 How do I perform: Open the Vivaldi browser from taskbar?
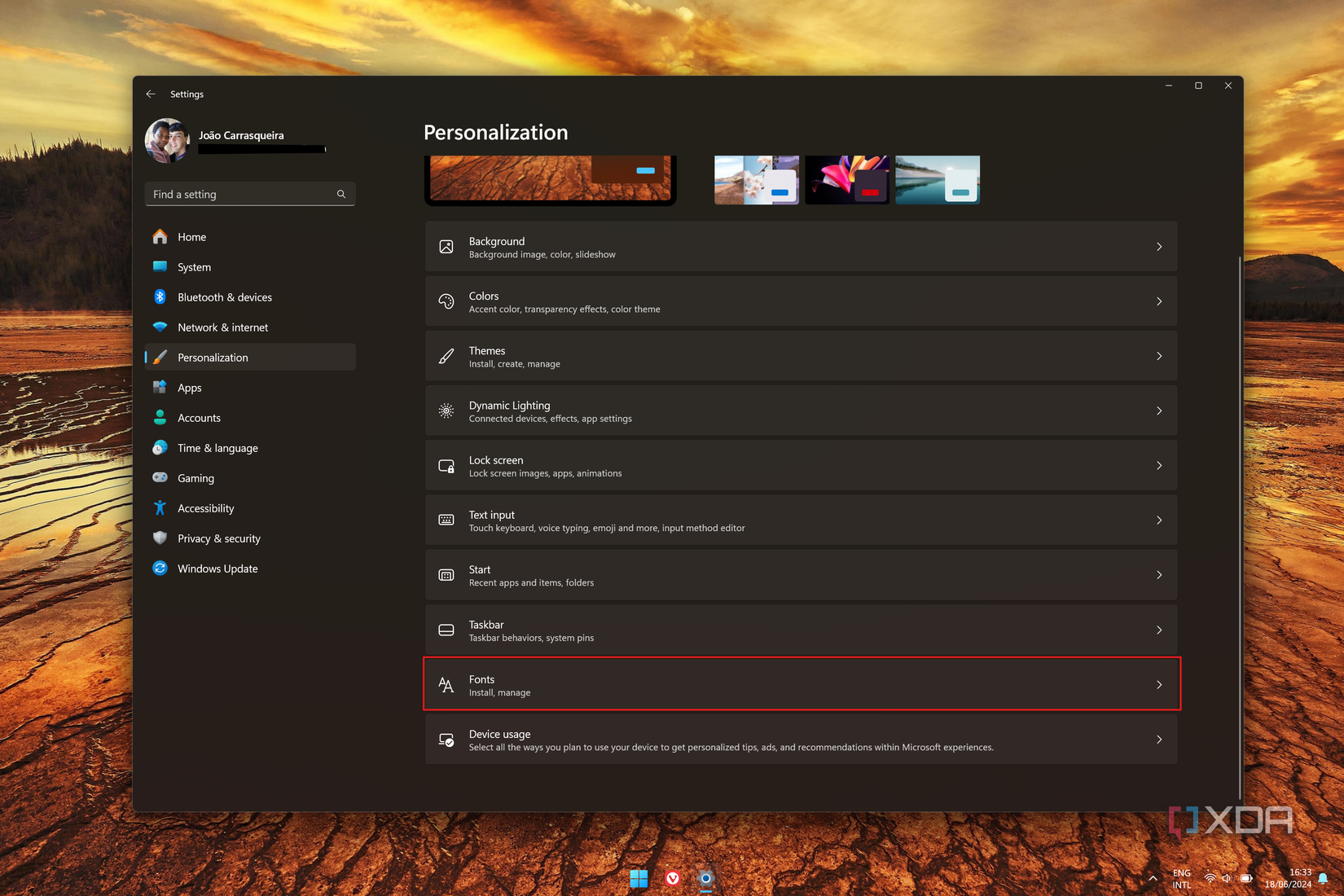coord(672,879)
